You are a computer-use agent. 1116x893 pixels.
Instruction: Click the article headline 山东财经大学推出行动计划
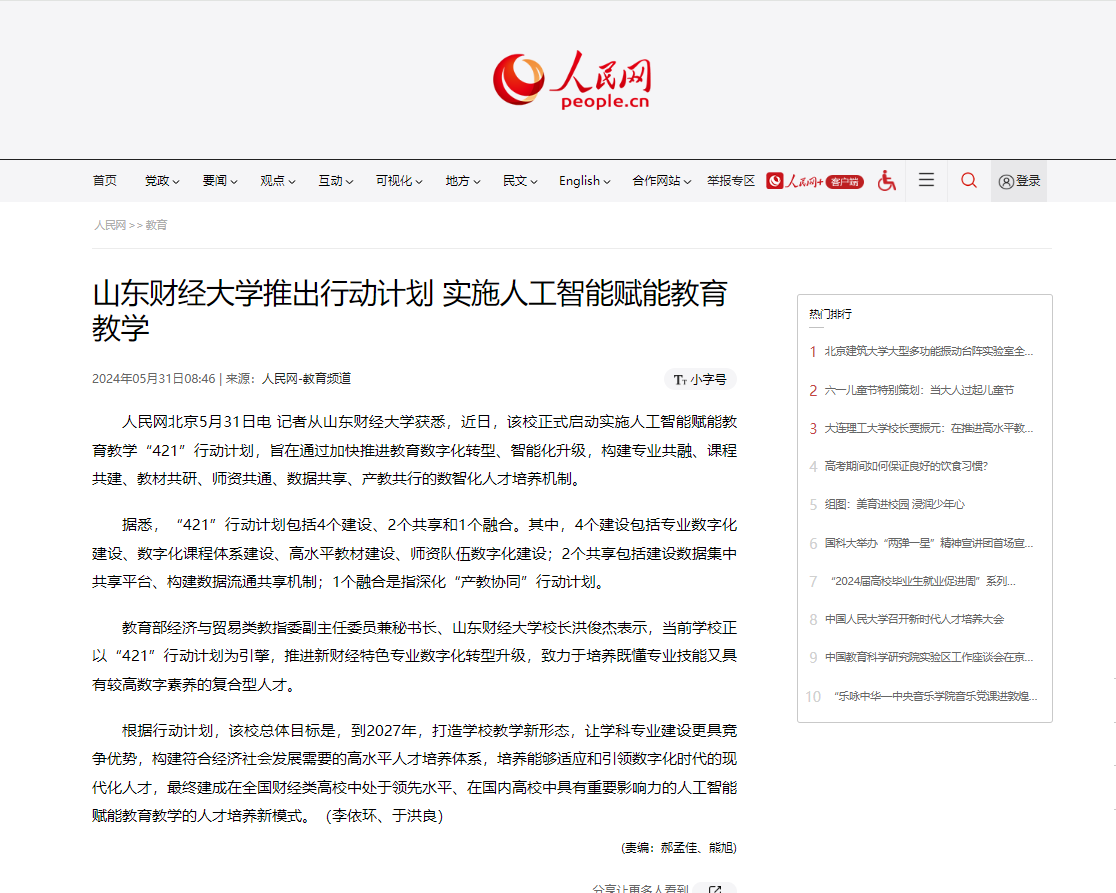click(410, 310)
